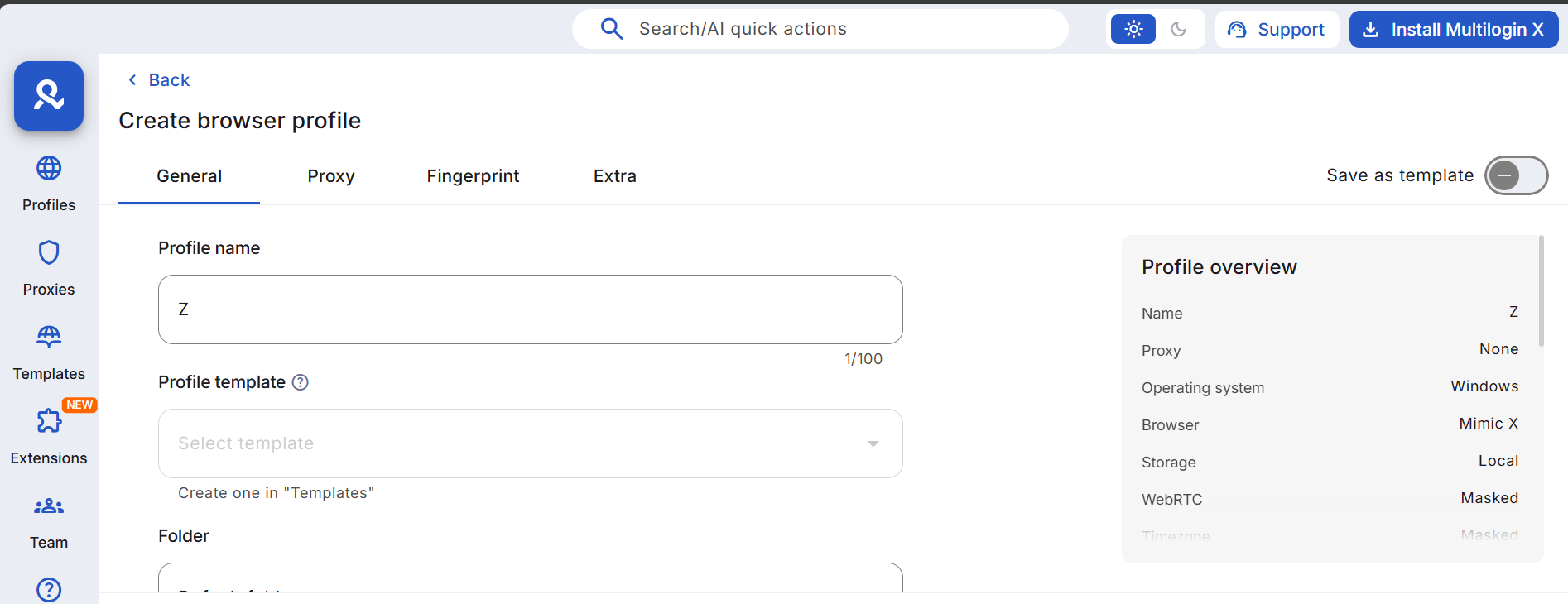Open Support

click(1277, 29)
